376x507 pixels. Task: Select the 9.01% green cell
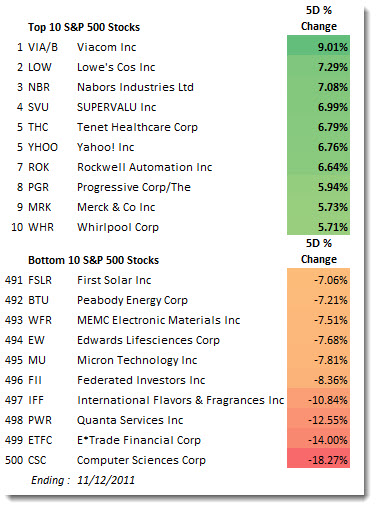318,45
